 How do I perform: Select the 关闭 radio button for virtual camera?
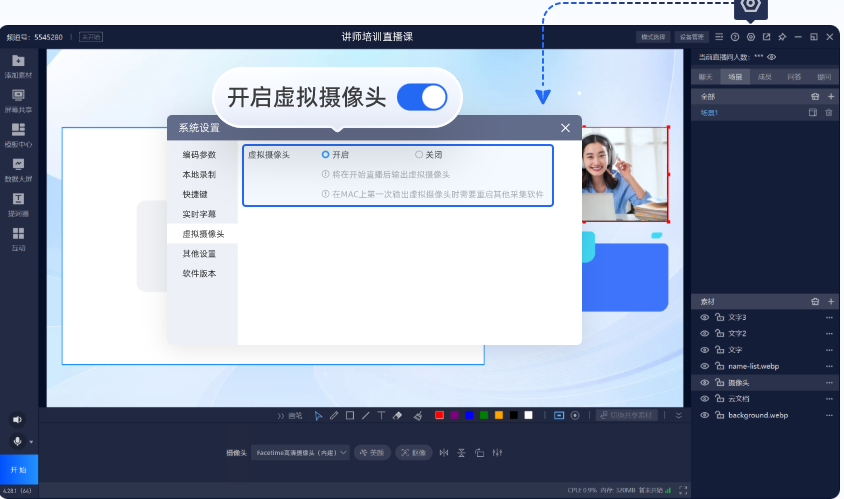point(419,155)
